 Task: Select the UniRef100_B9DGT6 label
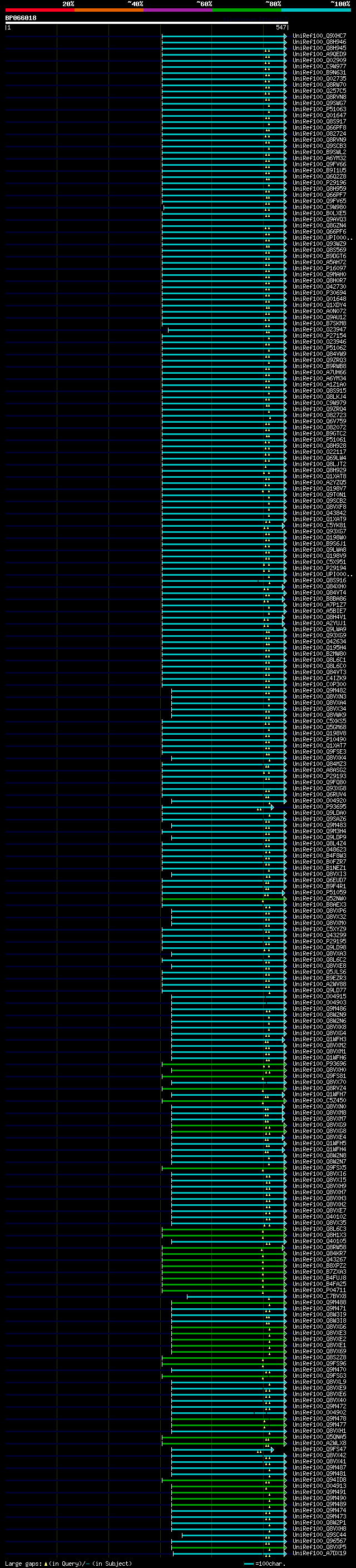319,256
